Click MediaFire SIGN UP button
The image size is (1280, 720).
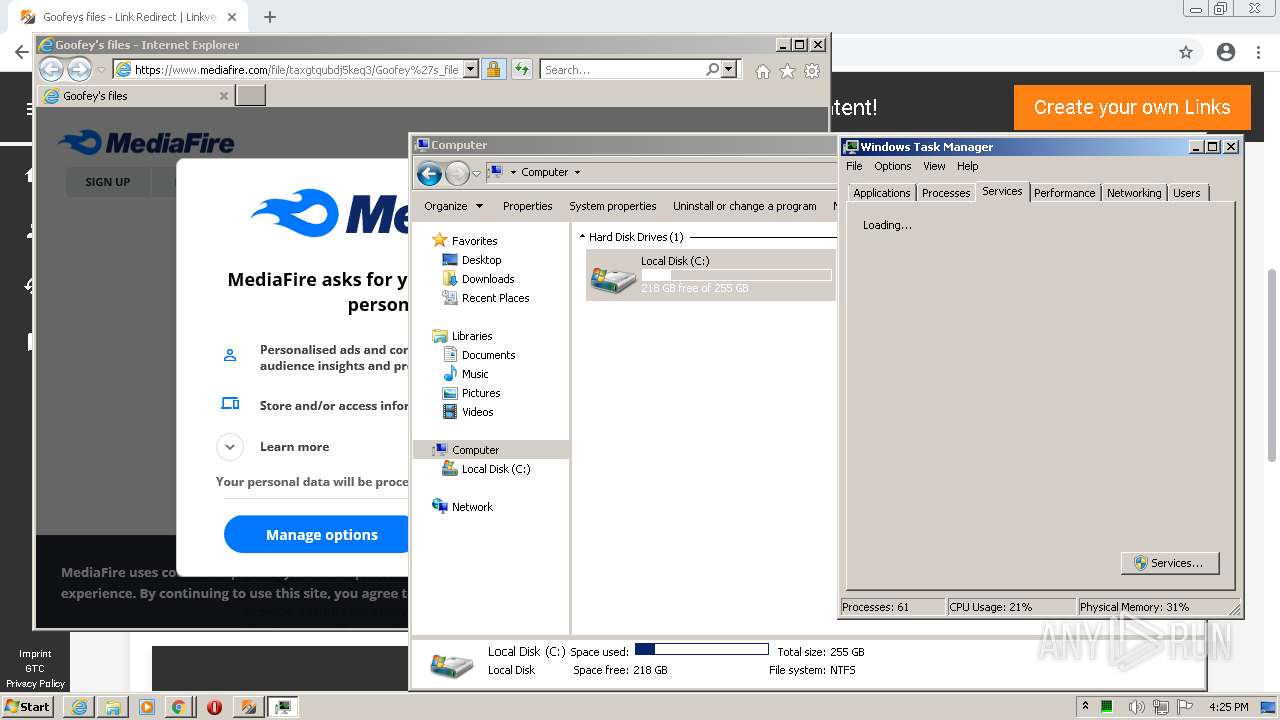[107, 182]
